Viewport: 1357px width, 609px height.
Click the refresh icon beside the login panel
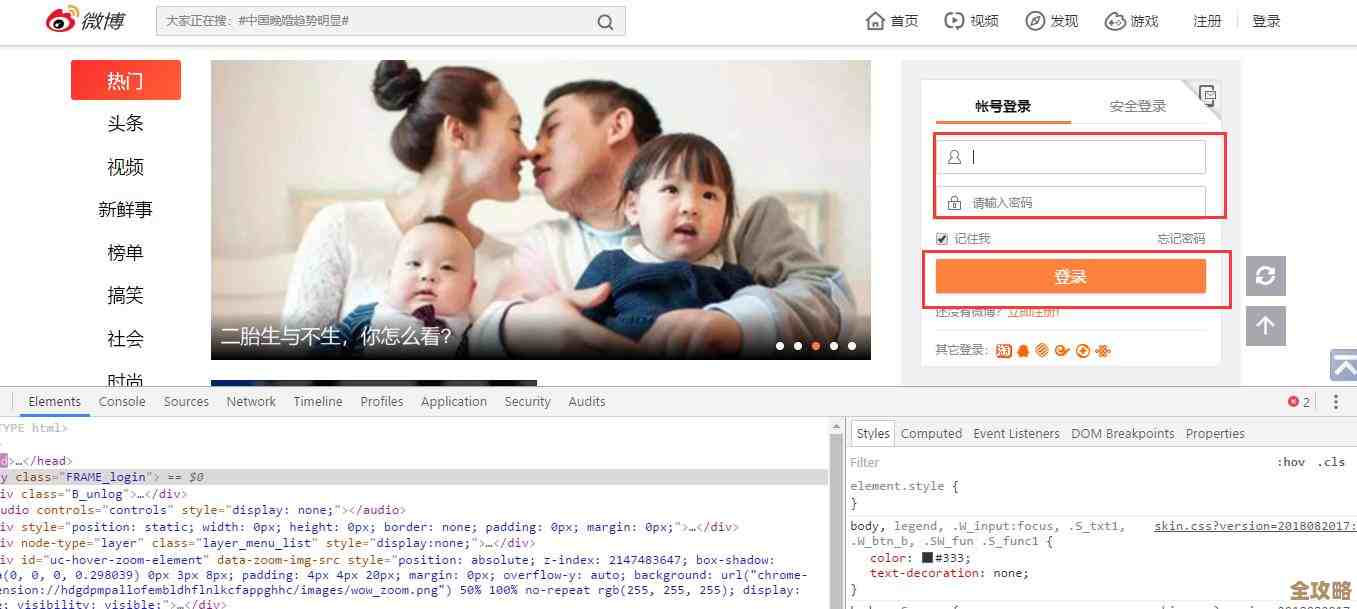tap(1266, 275)
